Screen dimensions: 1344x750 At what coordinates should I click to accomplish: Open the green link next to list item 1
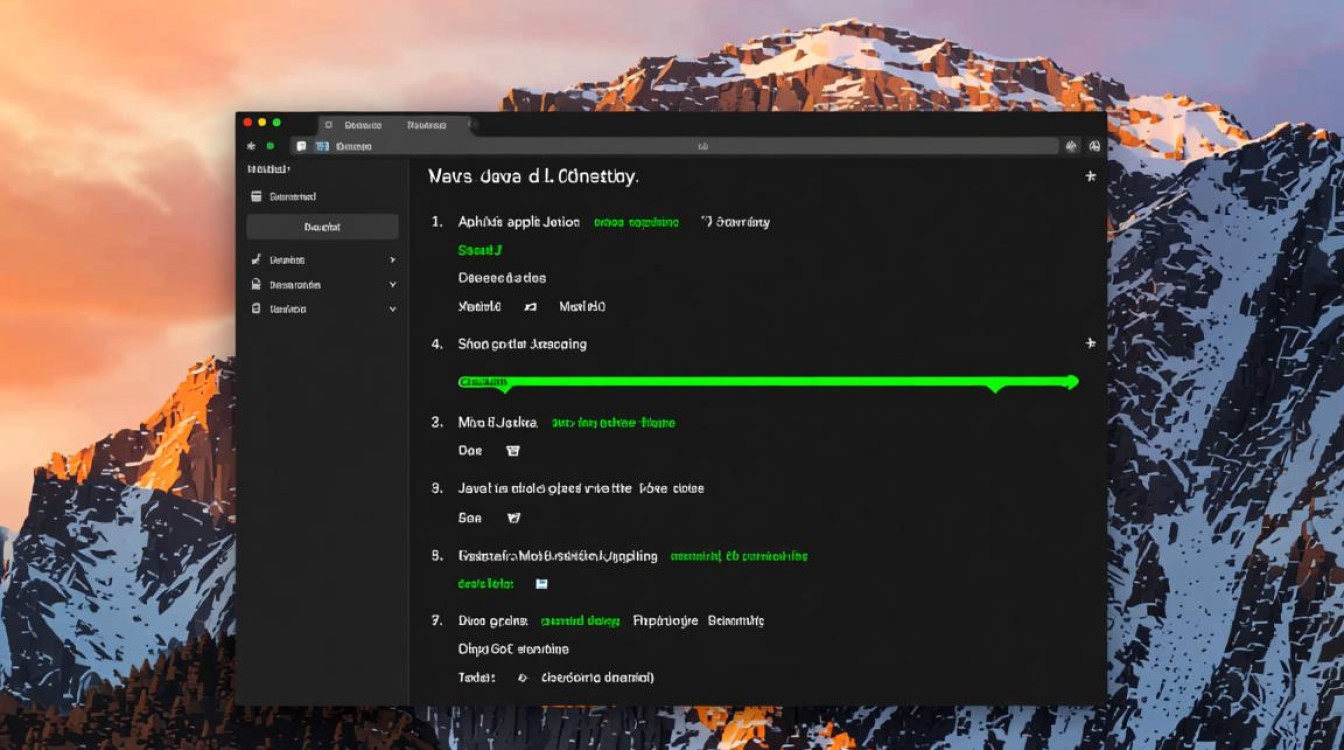tap(636, 222)
